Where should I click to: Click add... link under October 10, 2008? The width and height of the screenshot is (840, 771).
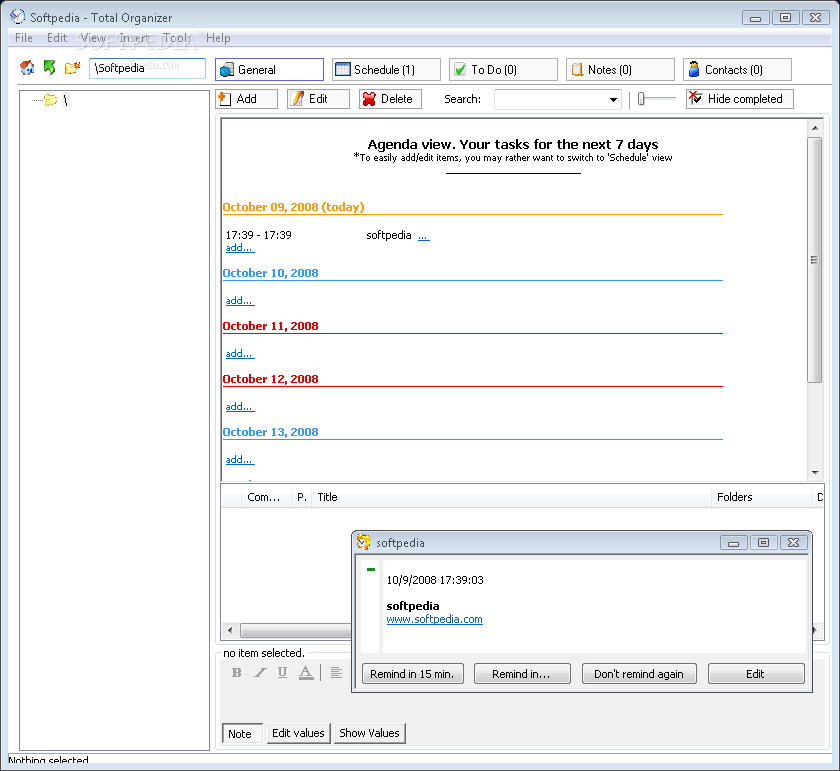click(239, 301)
